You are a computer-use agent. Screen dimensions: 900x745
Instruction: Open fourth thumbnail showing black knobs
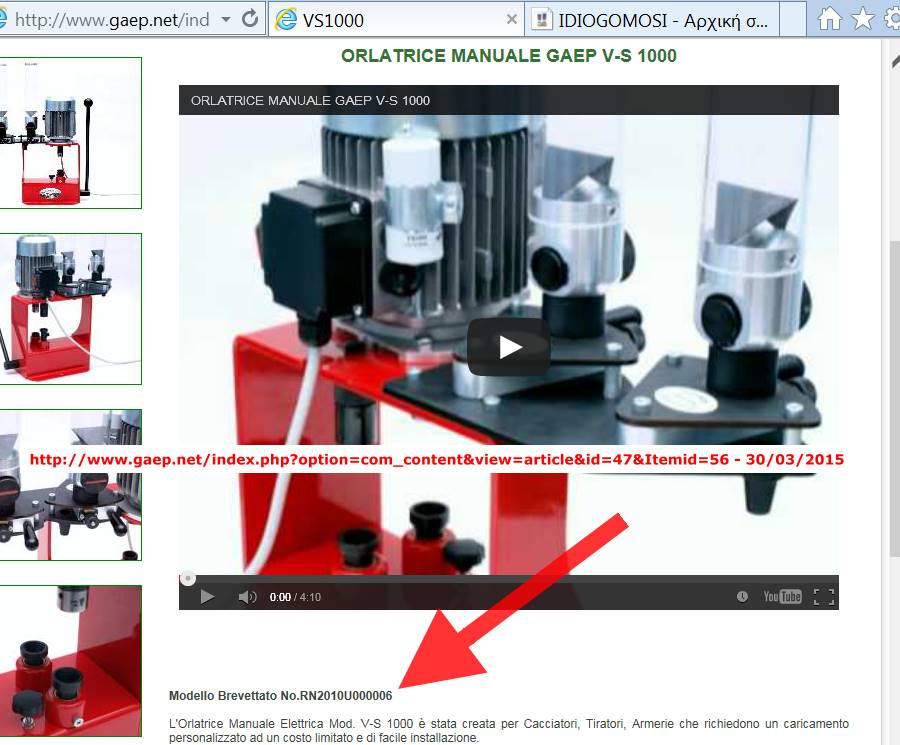(x=70, y=661)
